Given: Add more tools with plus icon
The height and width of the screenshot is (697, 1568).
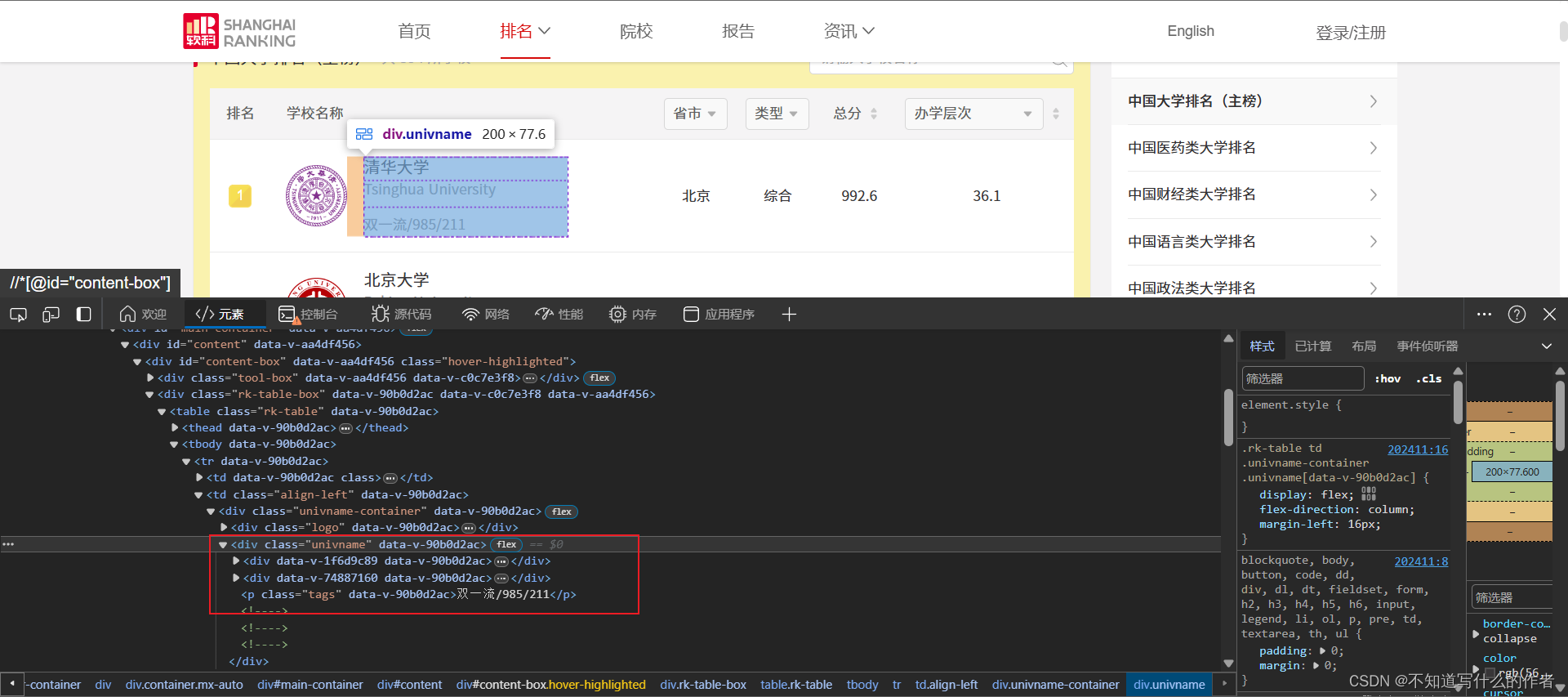Looking at the screenshot, I should tap(789, 315).
